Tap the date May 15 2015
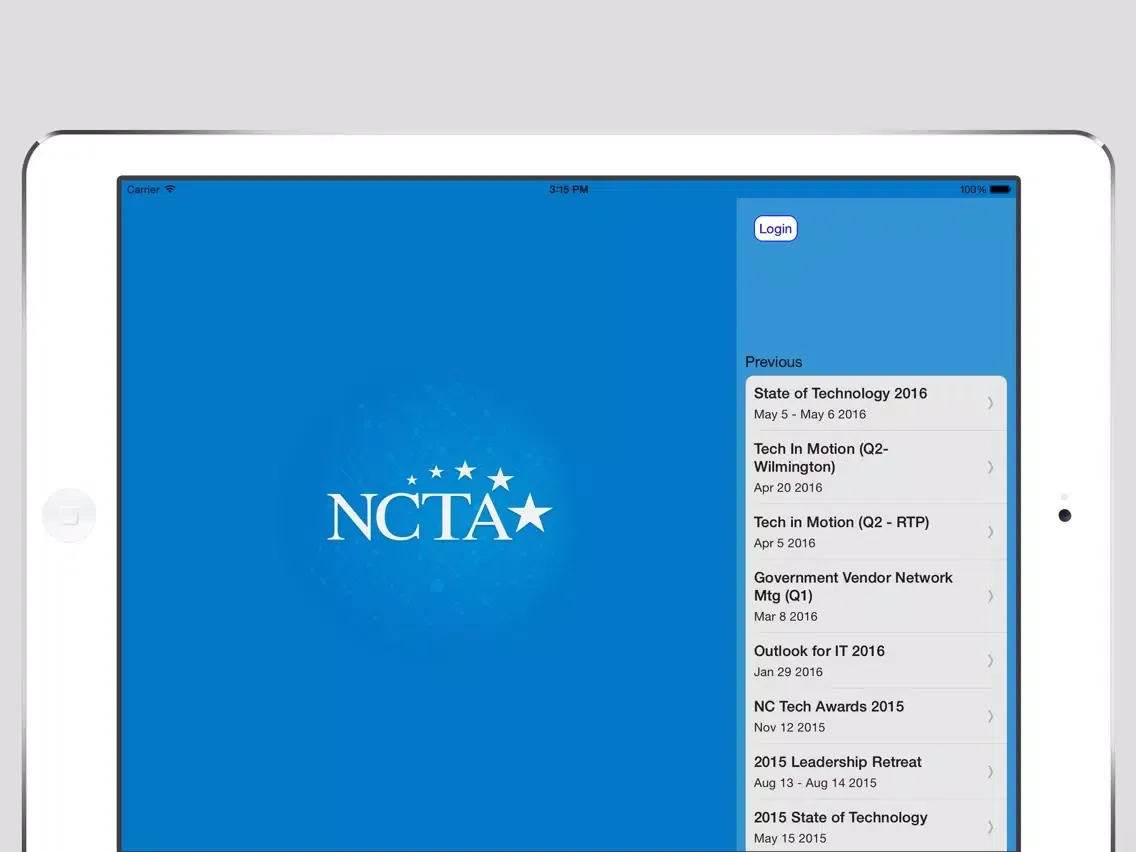Viewport: 1136px width, 852px height. click(x=790, y=838)
